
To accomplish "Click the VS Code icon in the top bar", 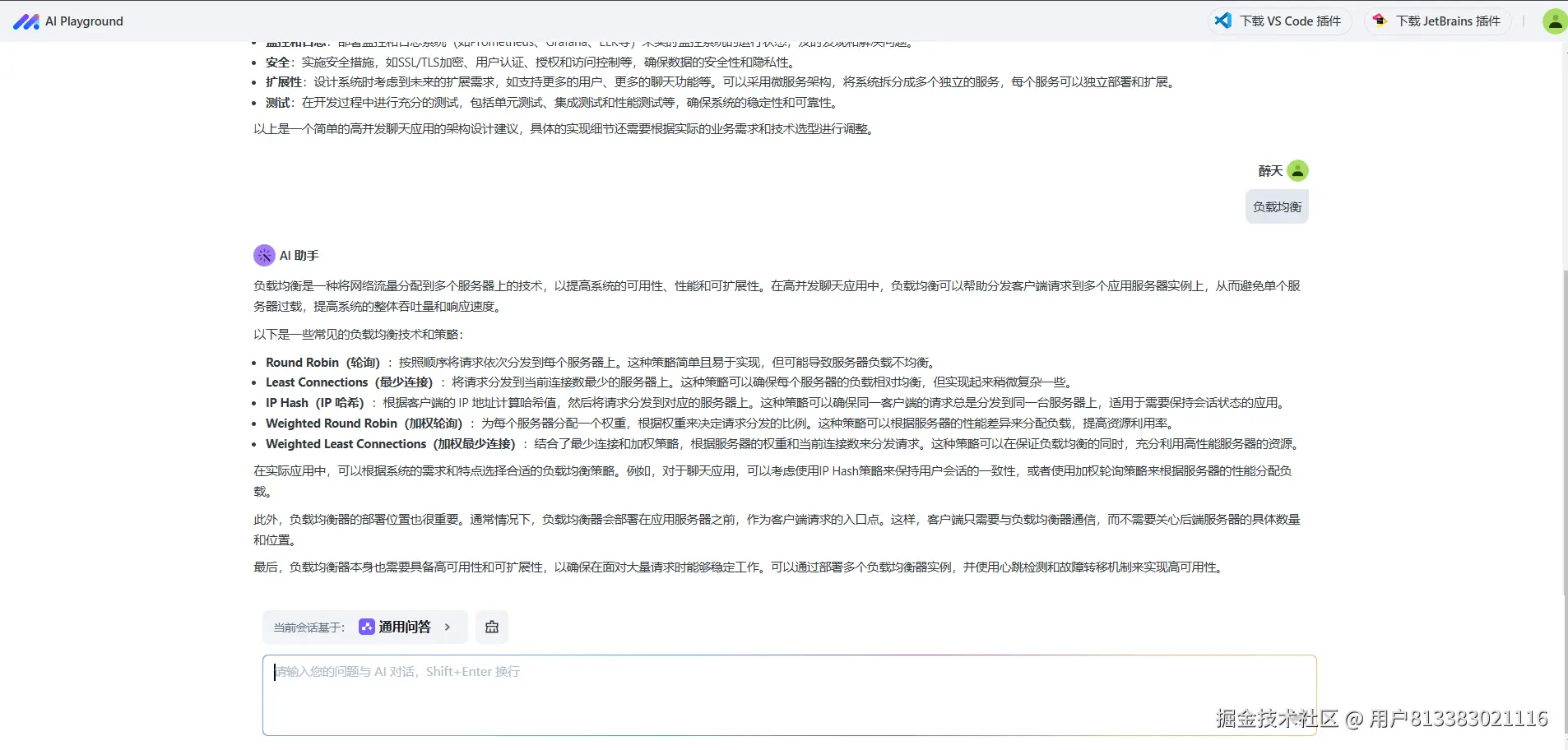I will coord(1223,21).
